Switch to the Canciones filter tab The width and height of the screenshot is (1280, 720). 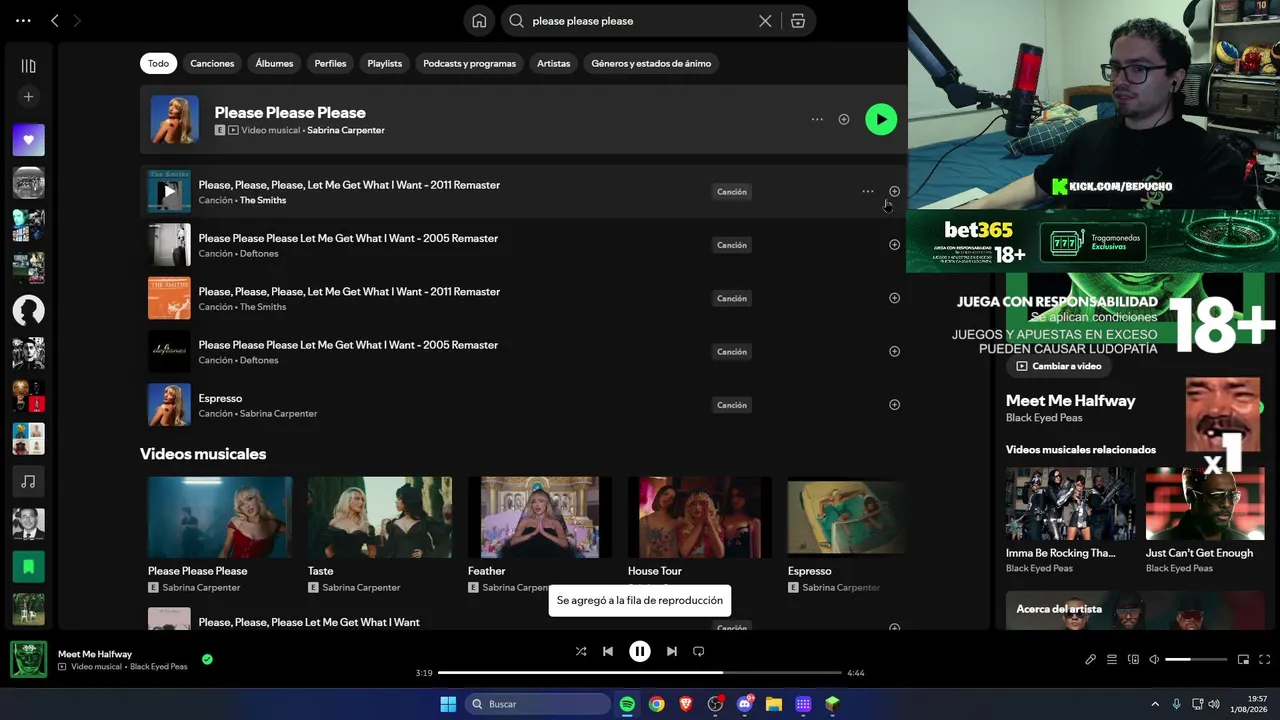pos(212,63)
